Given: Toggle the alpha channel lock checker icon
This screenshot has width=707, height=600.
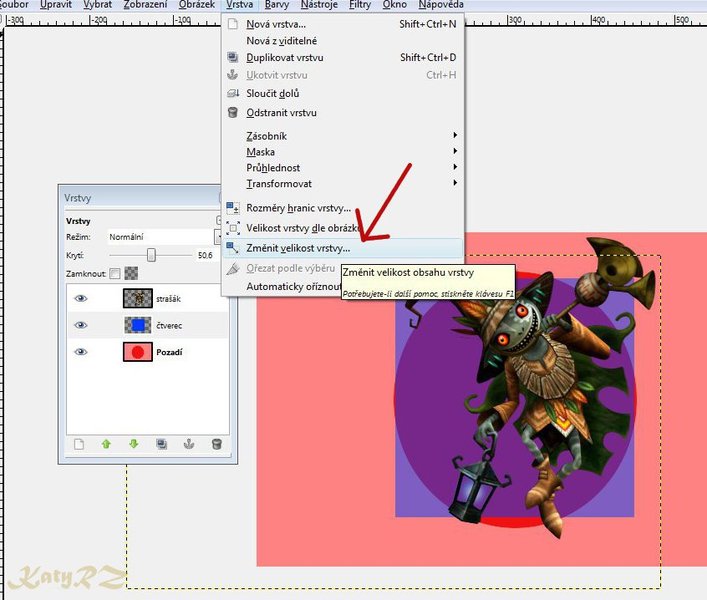Looking at the screenshot, I should (131, 273).
